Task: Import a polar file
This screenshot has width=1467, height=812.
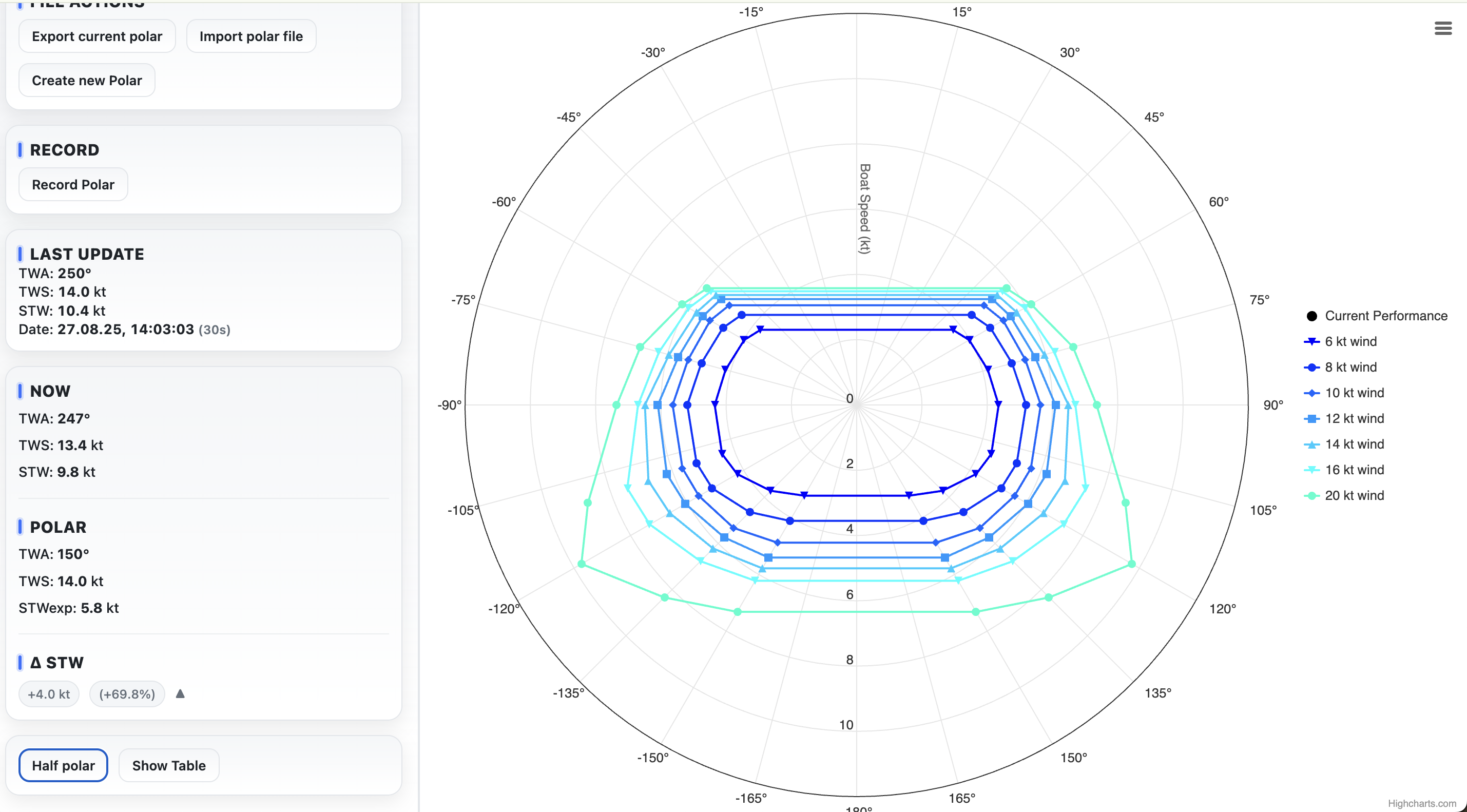Action: tap(250, 36)
